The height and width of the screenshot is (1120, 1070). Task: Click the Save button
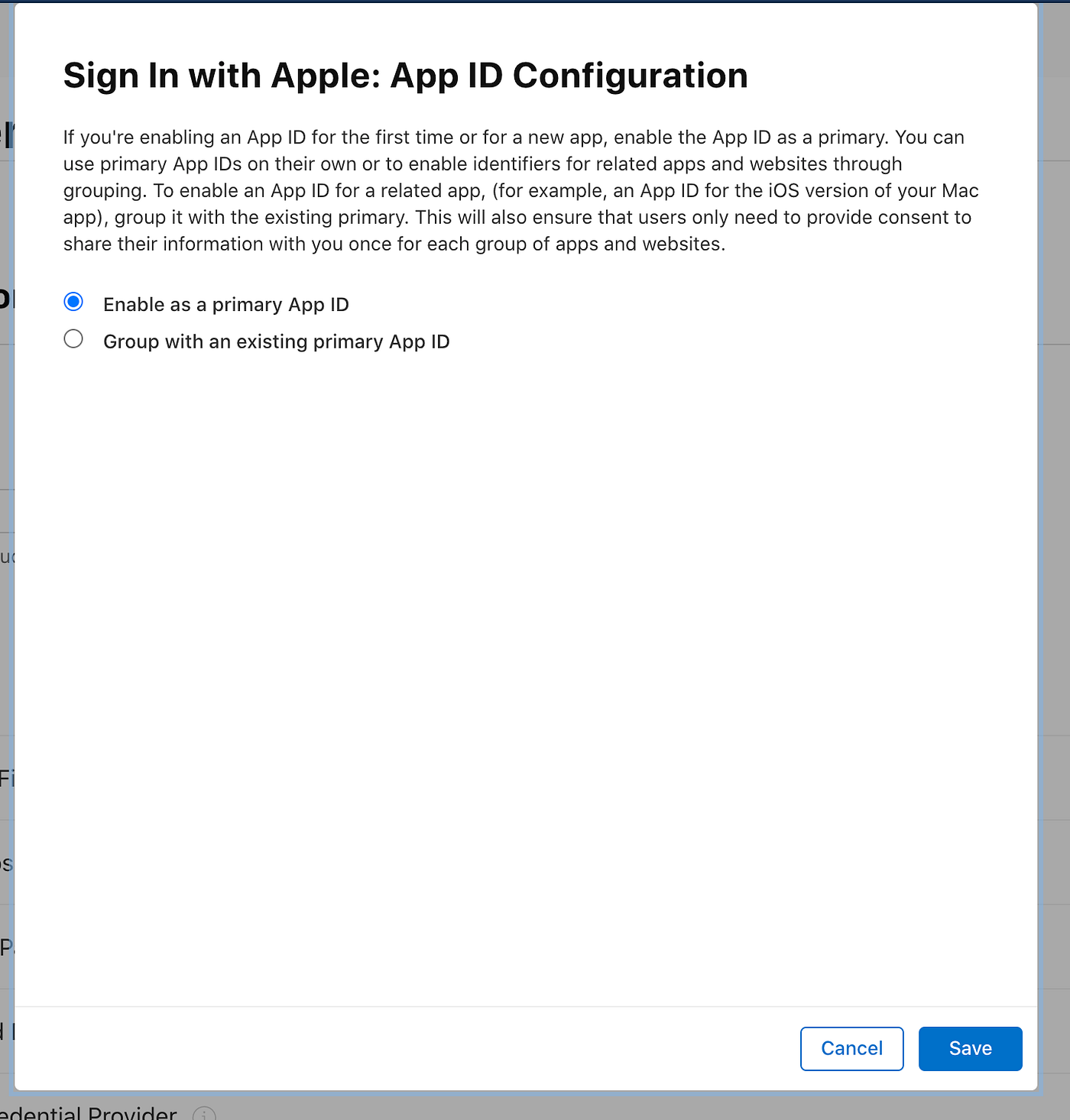[x=970, y=1048]
